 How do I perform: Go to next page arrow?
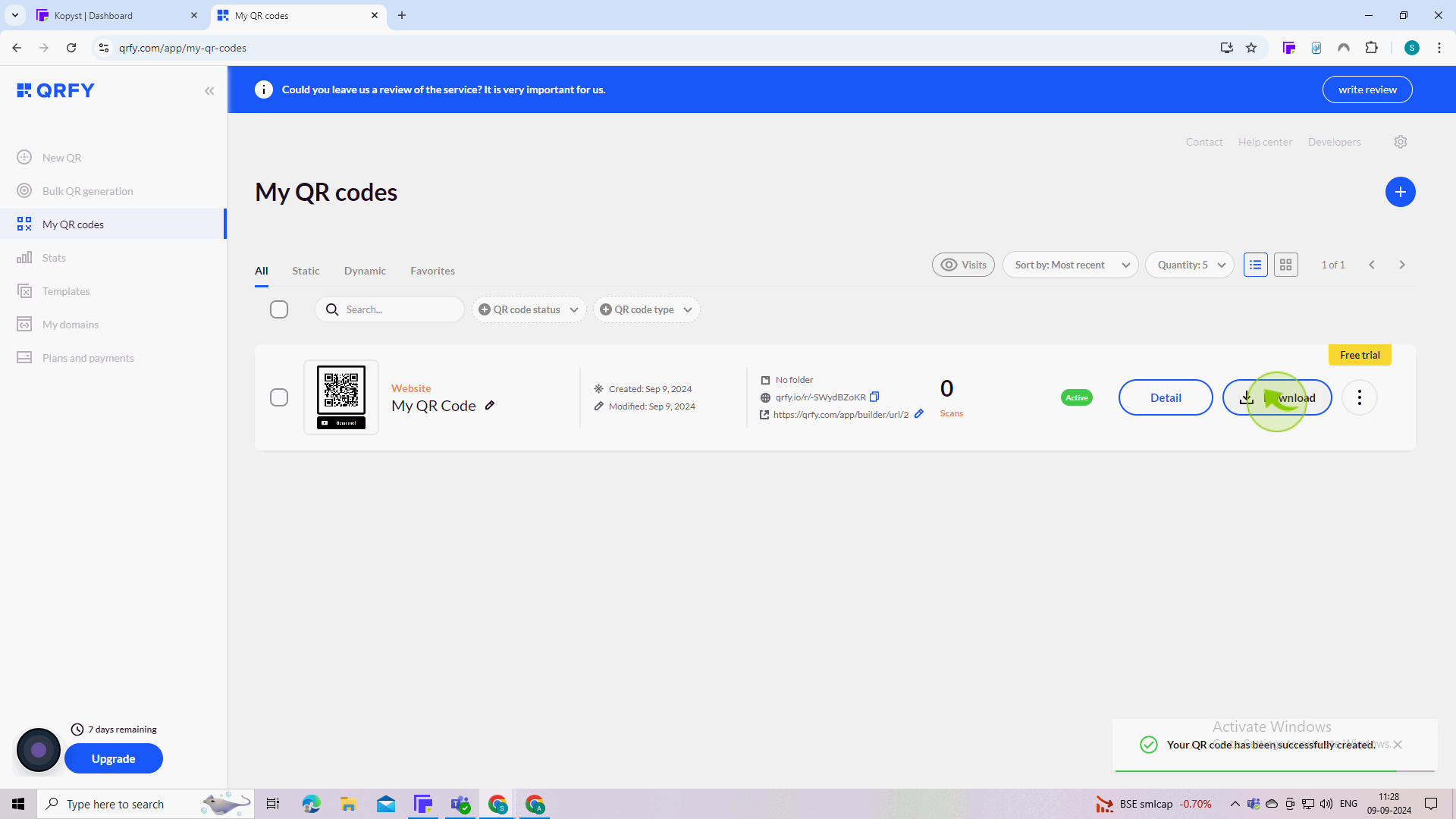pyautogui.click(x=1401, y=265)
